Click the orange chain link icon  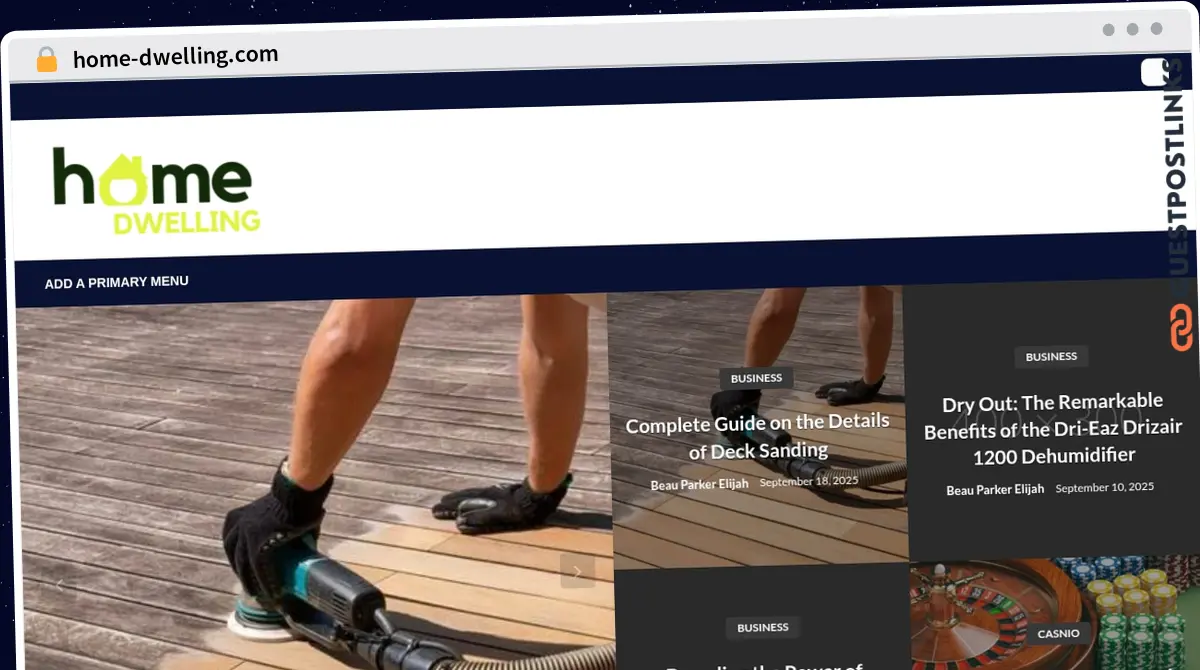point(1182,328)
